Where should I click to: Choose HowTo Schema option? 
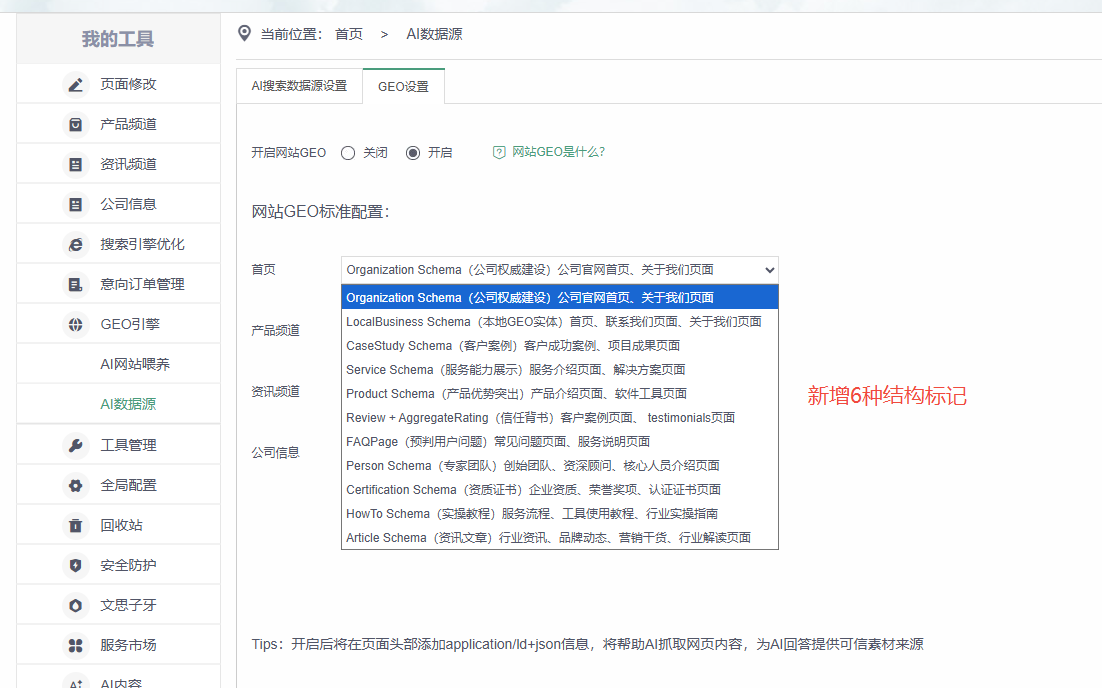(x=559, y=514)
